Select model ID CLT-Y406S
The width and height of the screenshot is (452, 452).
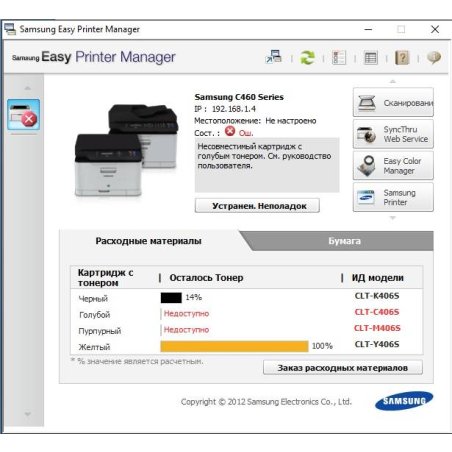pyautogui.click(x=377, y=344)
